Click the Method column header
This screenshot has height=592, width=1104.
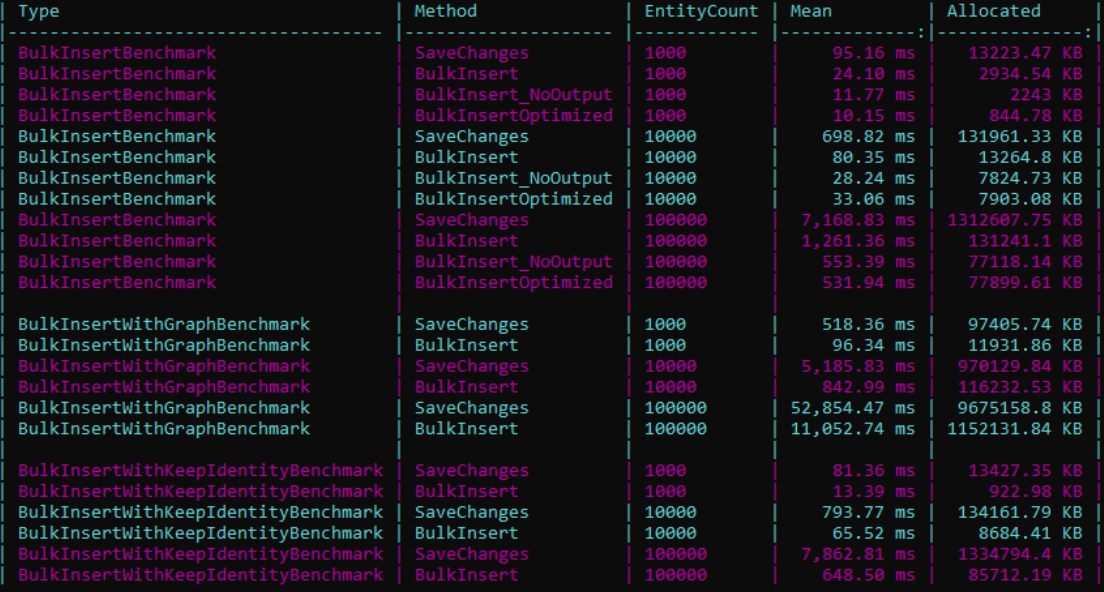point(446,11)
